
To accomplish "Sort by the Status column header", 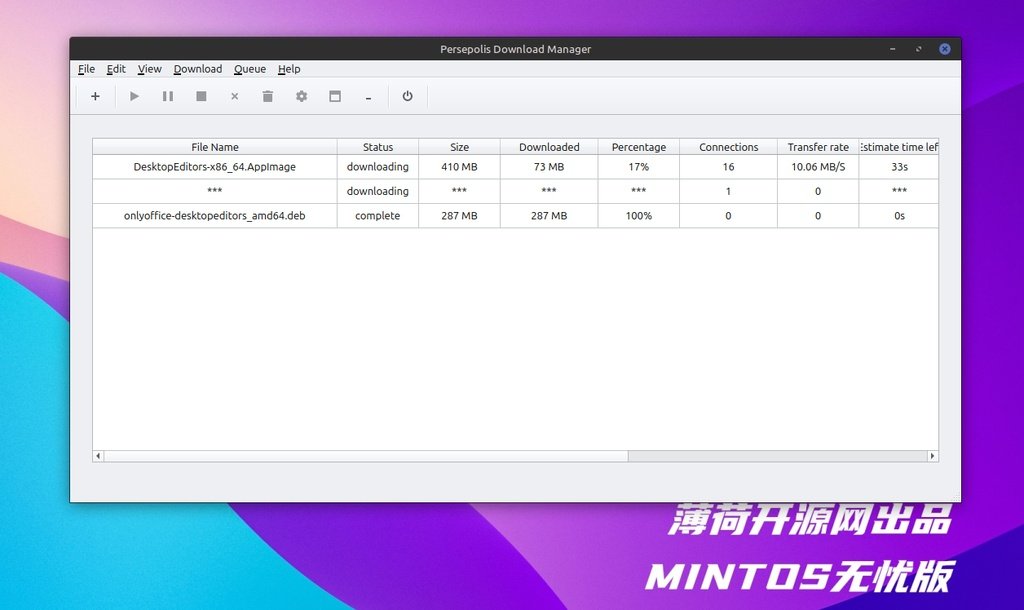I will [378, 147].
